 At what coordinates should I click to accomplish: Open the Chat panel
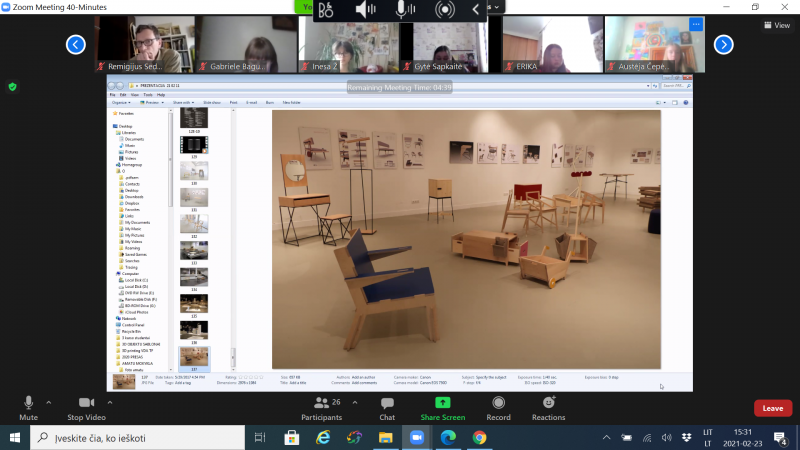(x=387, y=409)
